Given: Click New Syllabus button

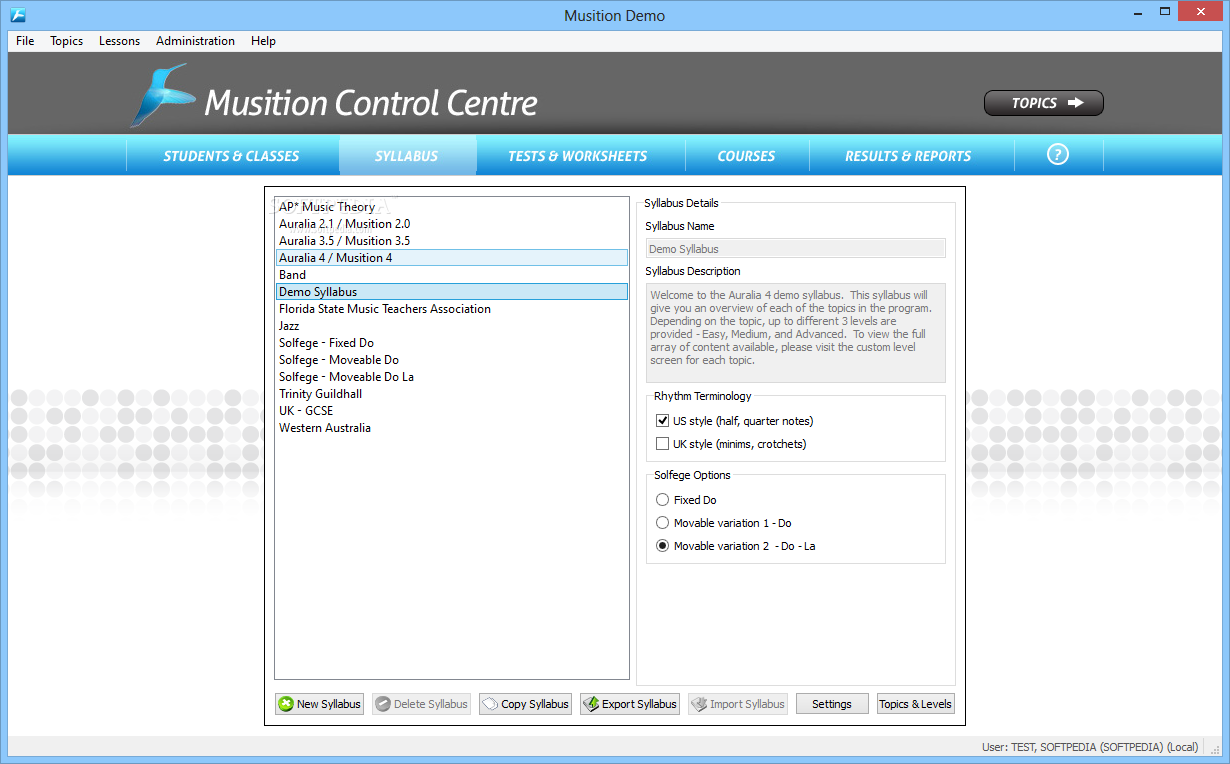Looking at the screenshot, I should click(x=320, y=704).
